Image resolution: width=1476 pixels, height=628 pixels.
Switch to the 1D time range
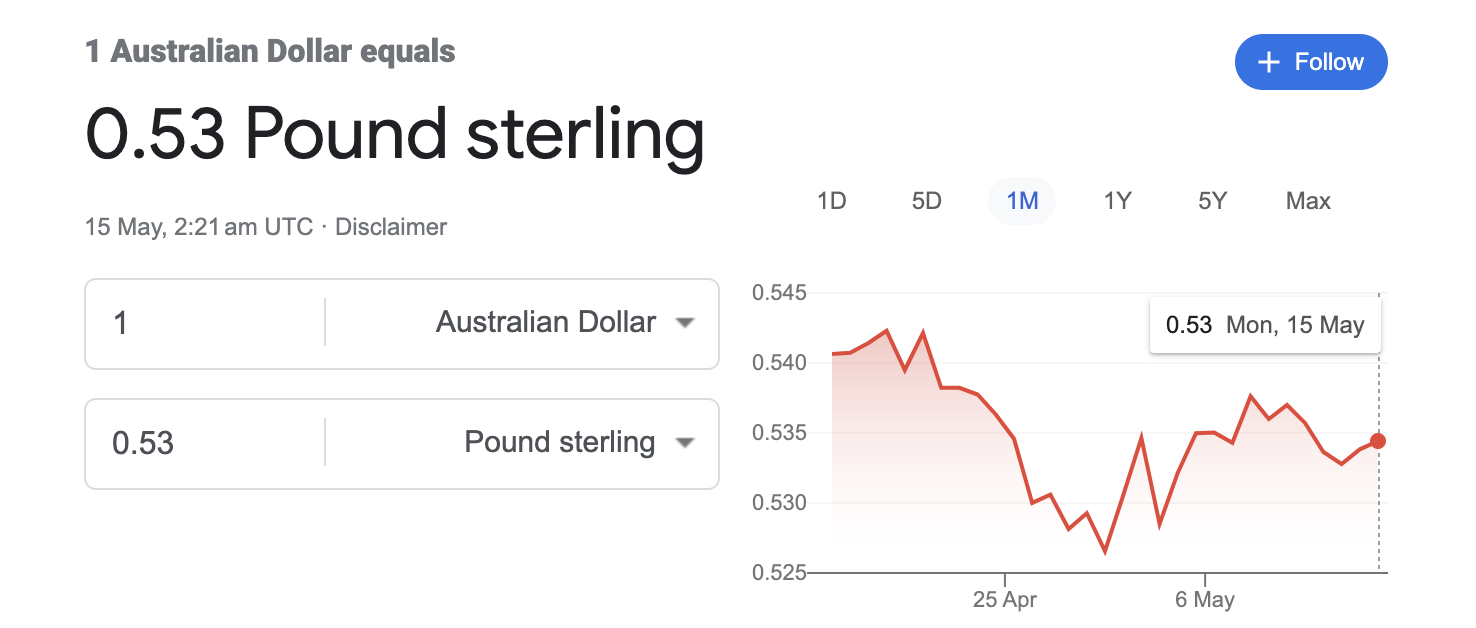tap(832, 201)
